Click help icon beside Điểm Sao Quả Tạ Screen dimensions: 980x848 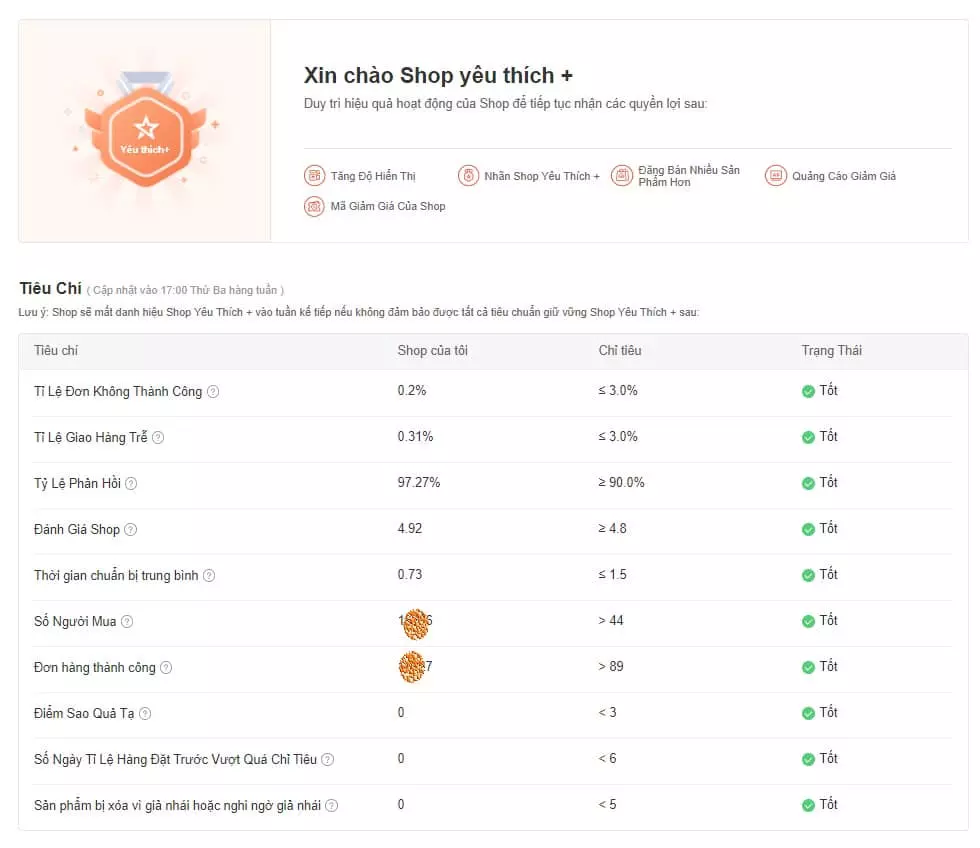pos(145,714)
